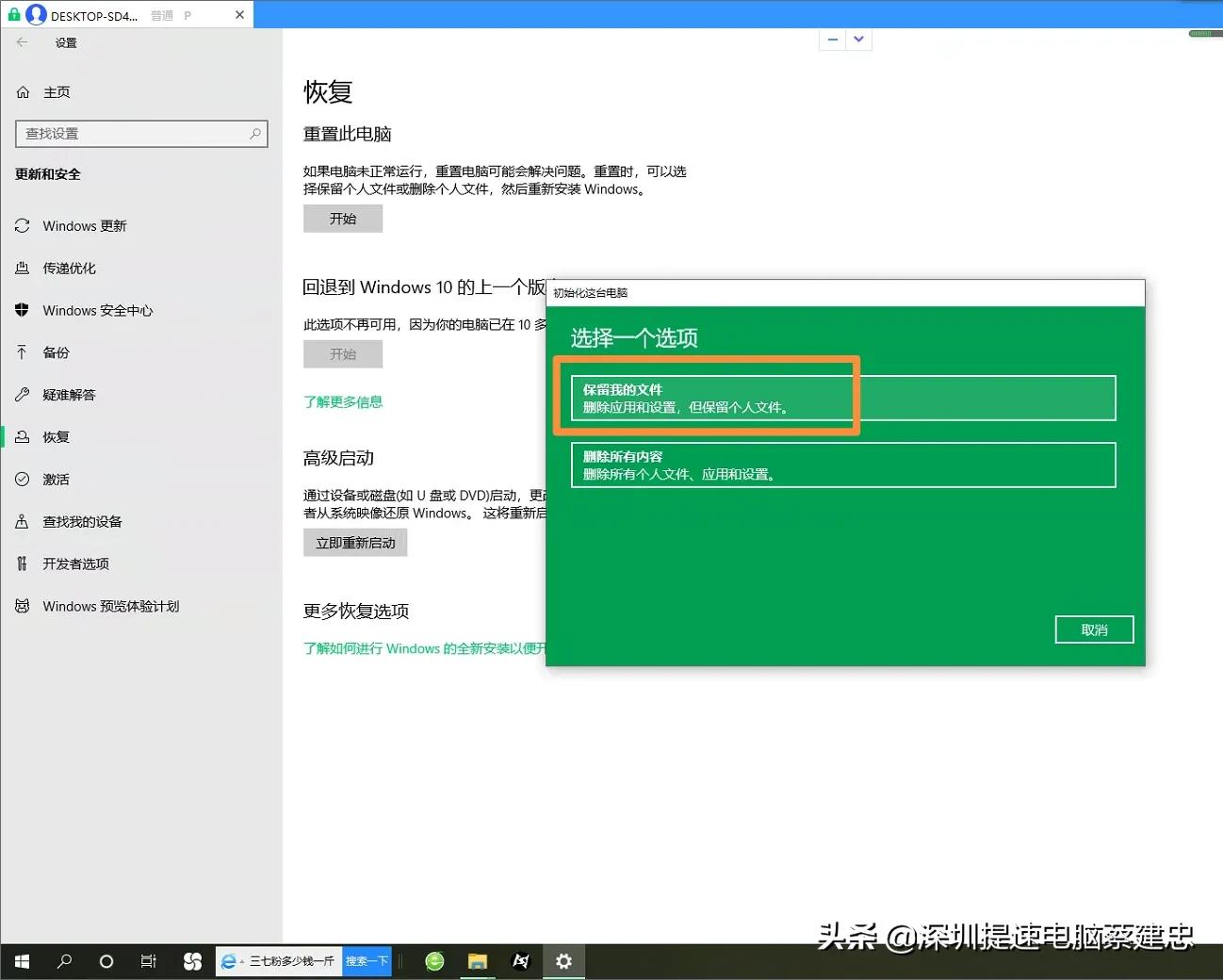The image size is (1223, 980).
Task: Click the 了解更多信息 link
Action: coord(343,401)
